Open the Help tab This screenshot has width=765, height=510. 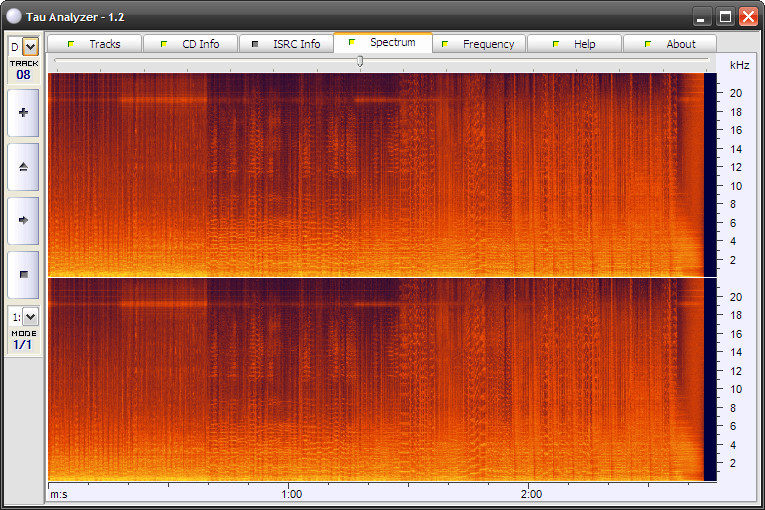(x=574, y=44)
